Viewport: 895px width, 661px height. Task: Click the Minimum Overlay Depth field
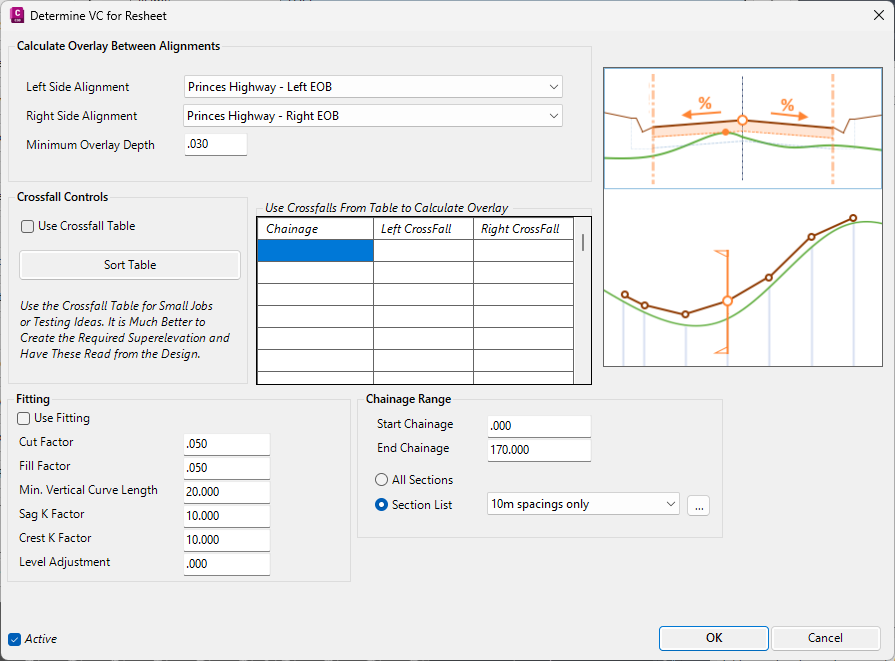click(x=216, y=144)
